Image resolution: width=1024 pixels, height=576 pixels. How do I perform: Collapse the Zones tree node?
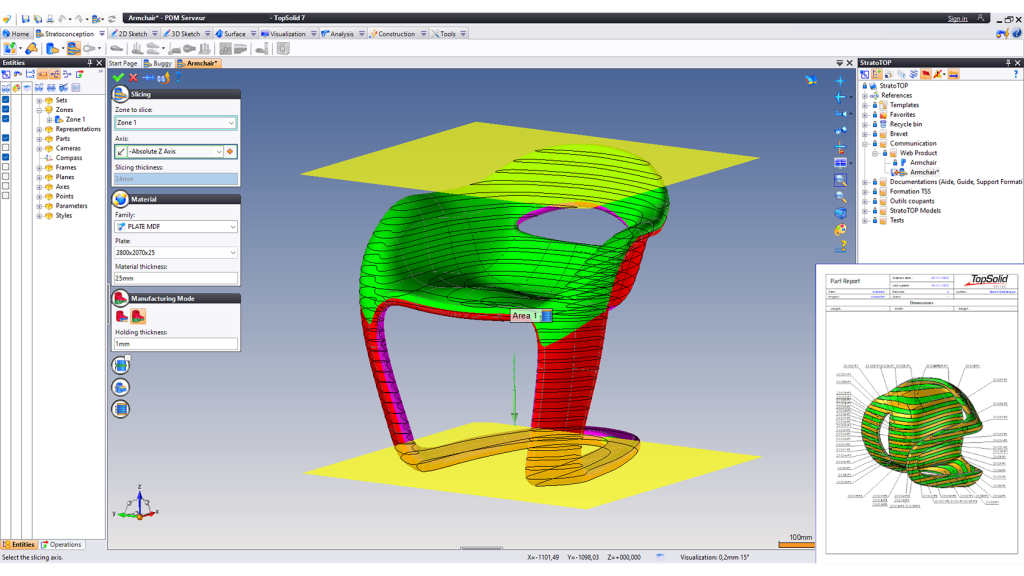[x=39, y=110]
